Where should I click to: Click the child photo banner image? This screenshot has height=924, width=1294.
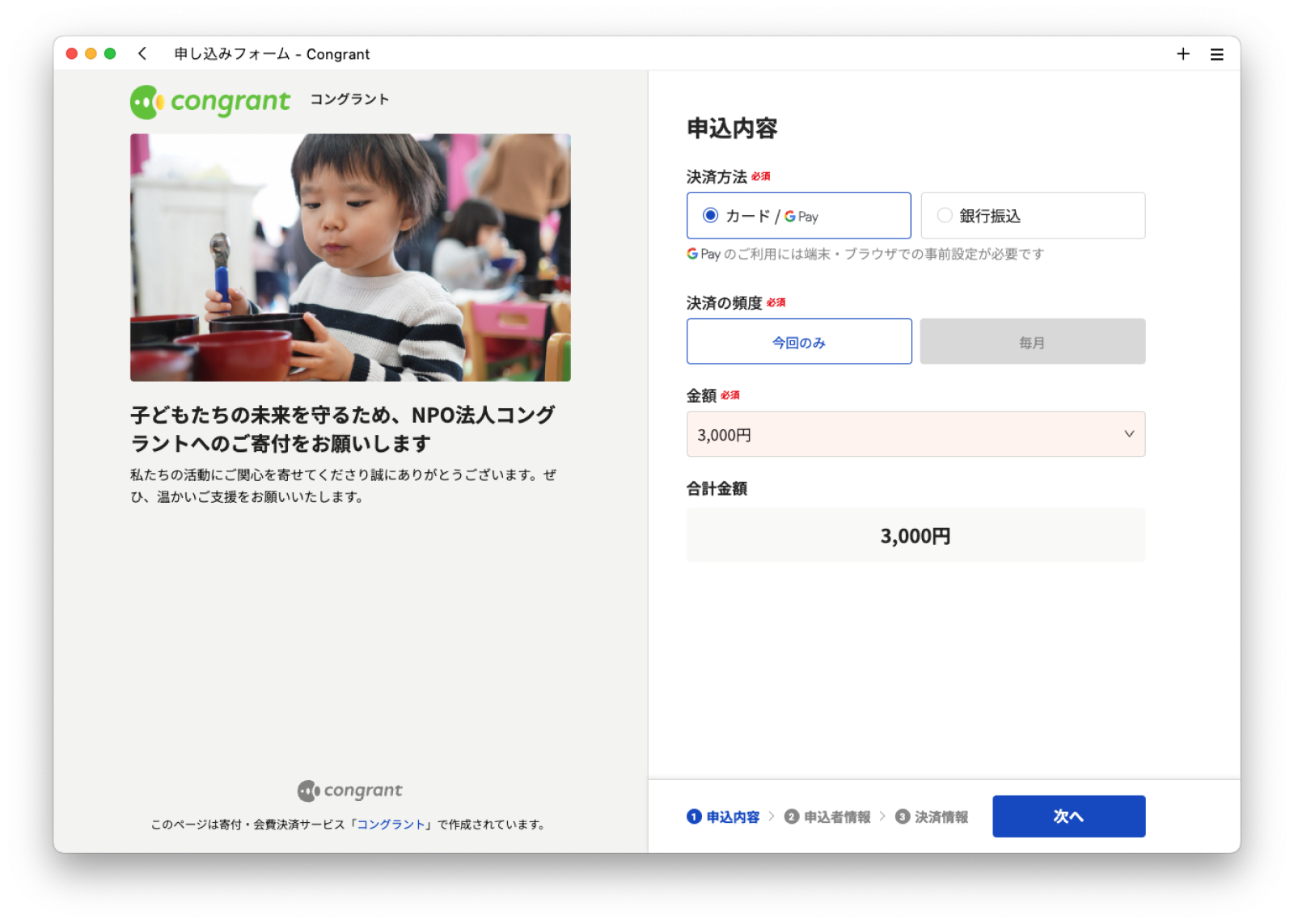pyautogui.click(x=350, y=258)
